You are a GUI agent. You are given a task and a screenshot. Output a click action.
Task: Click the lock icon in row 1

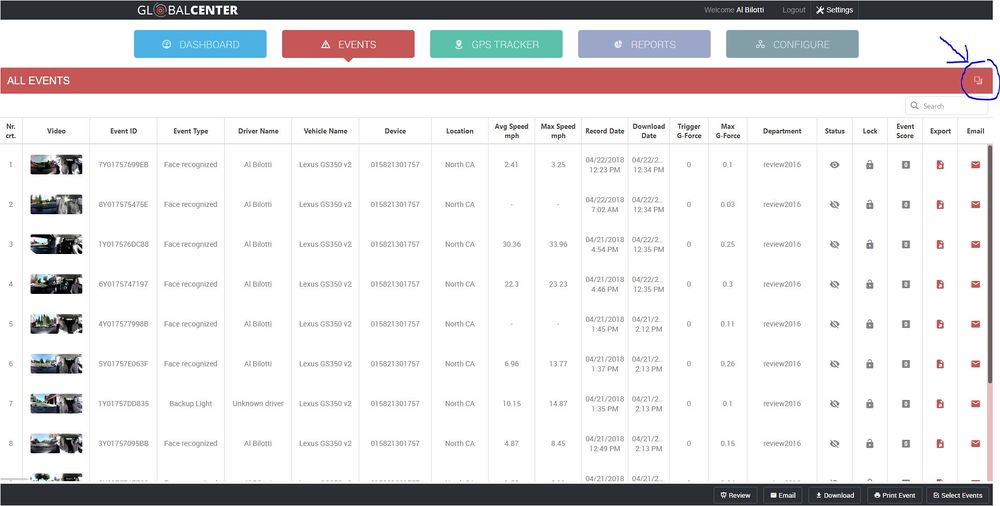[x=870, y=165]
